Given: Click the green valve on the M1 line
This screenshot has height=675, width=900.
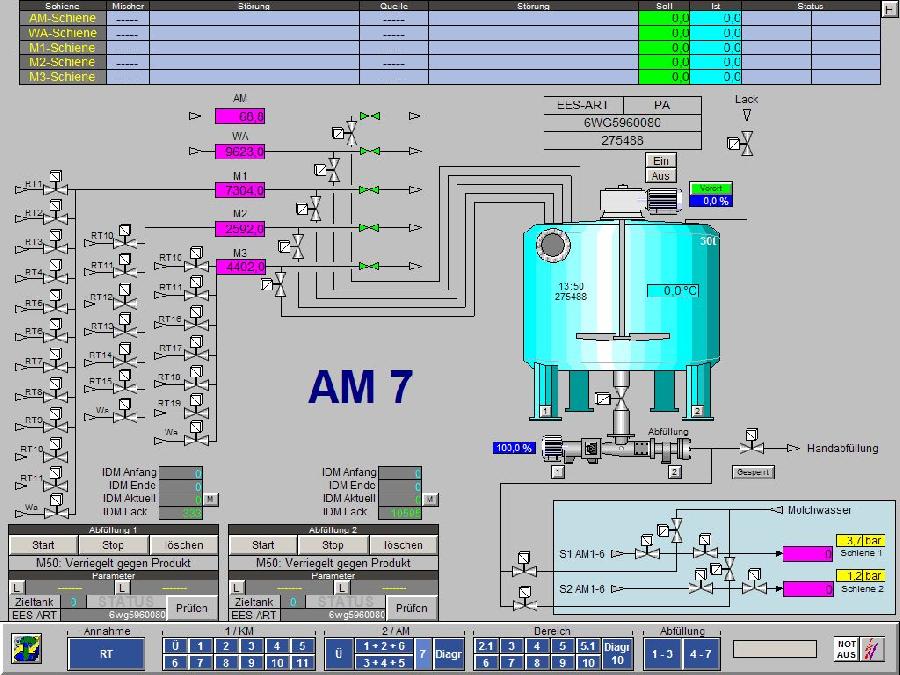Looking at the screenshot, I should coord(369,189).
